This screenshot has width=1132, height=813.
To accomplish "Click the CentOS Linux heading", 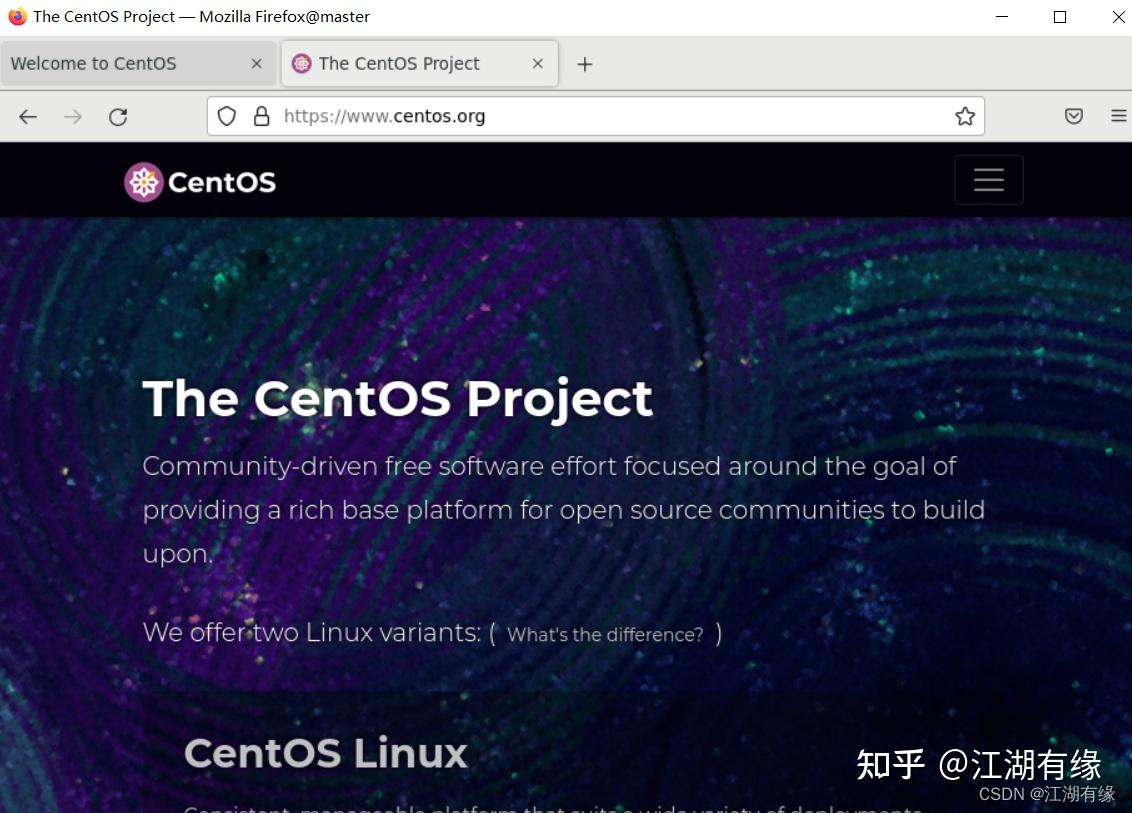I will pyautogui.click(x=325, y=752).
